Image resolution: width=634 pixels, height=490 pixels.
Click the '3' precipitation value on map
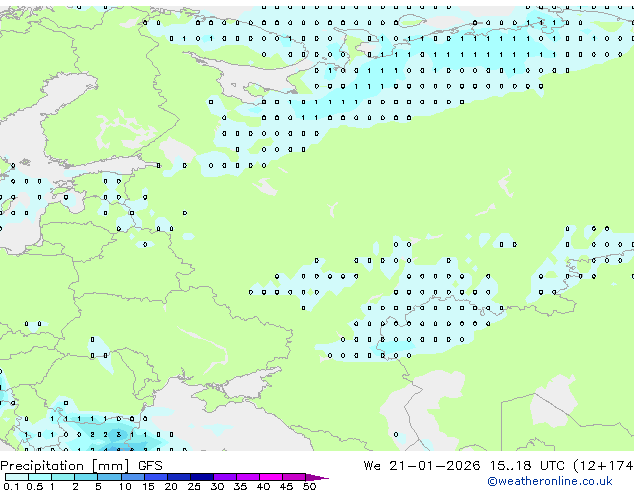click(x=118, y=435)
